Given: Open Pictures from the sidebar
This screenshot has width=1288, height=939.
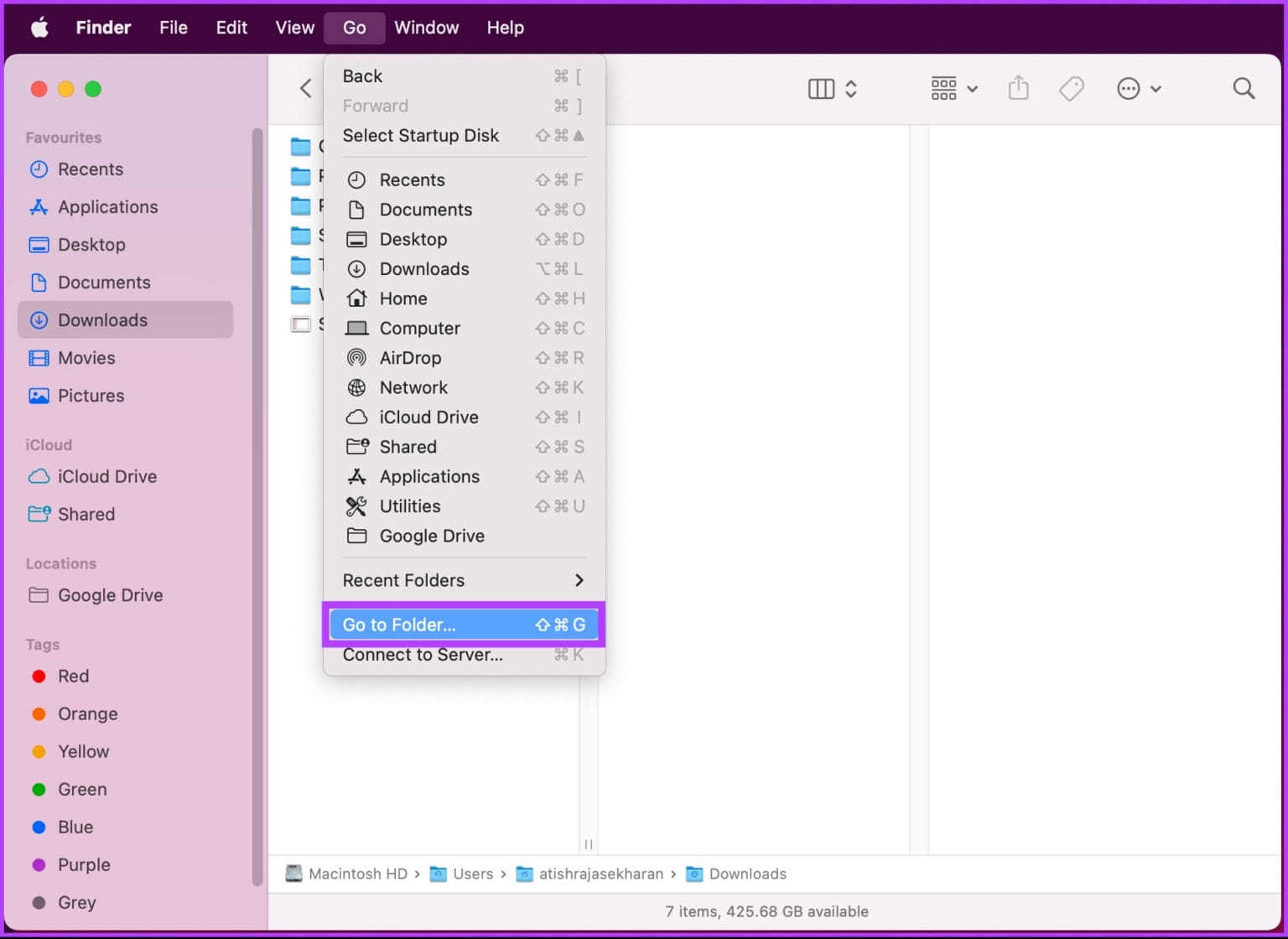Looking at the screenshot, I should (x=90, y=395).
